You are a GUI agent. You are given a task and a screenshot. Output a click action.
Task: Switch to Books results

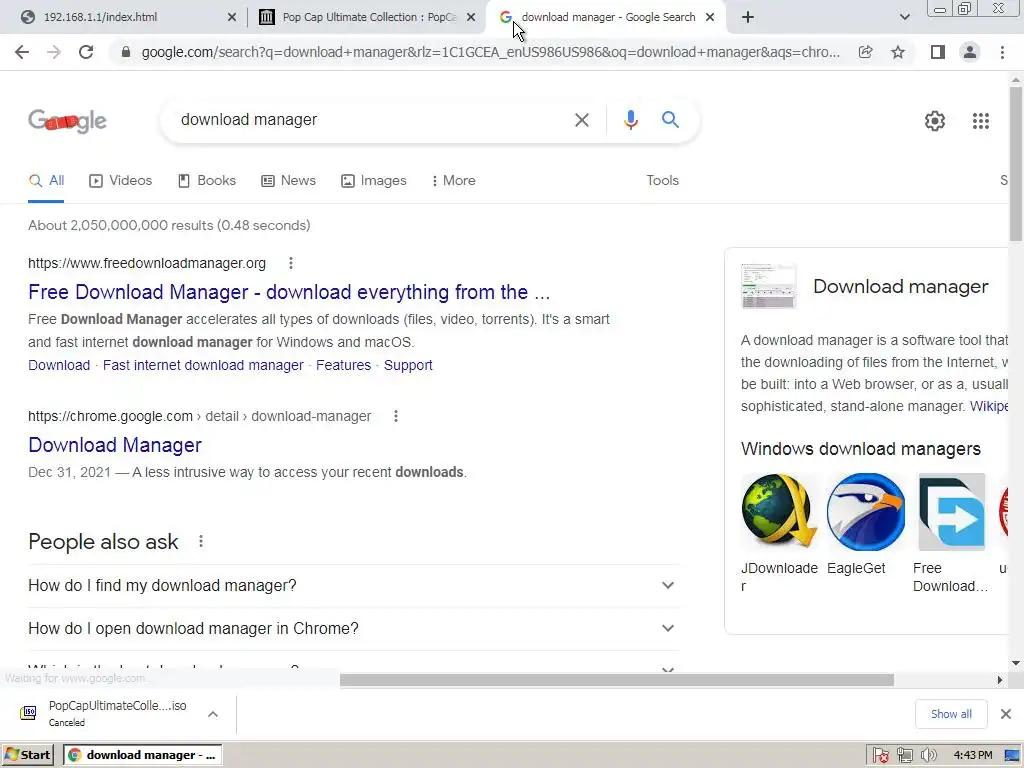click(x=207, y=181)
